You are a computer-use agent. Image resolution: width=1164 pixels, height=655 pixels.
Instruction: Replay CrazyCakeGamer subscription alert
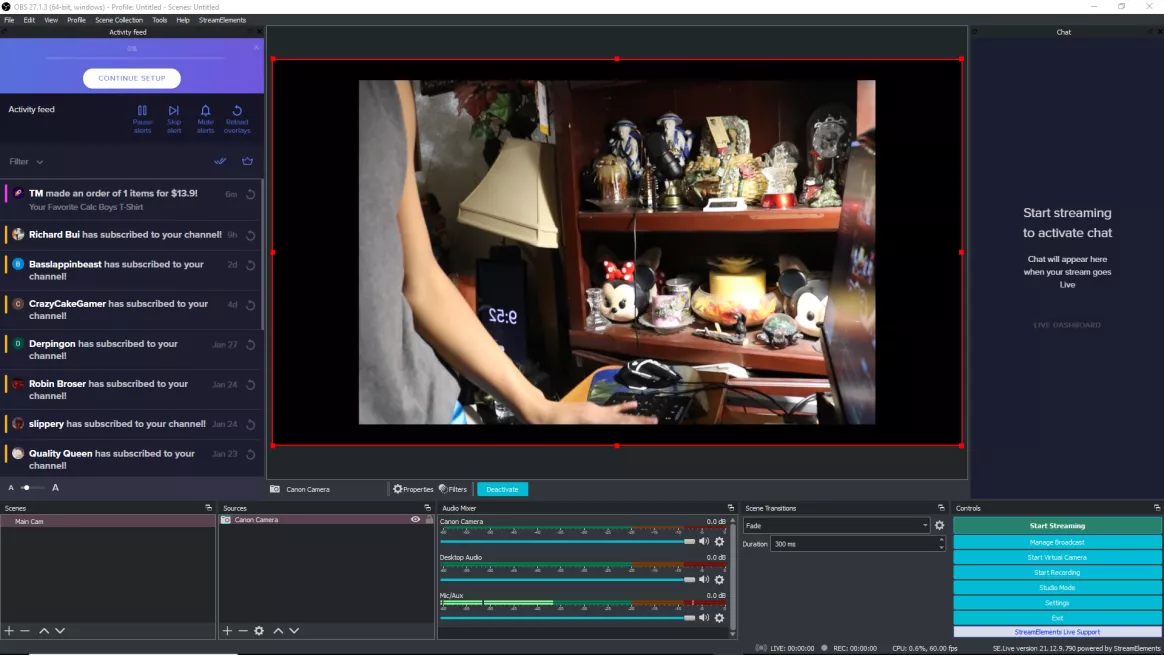click(251, 305)
